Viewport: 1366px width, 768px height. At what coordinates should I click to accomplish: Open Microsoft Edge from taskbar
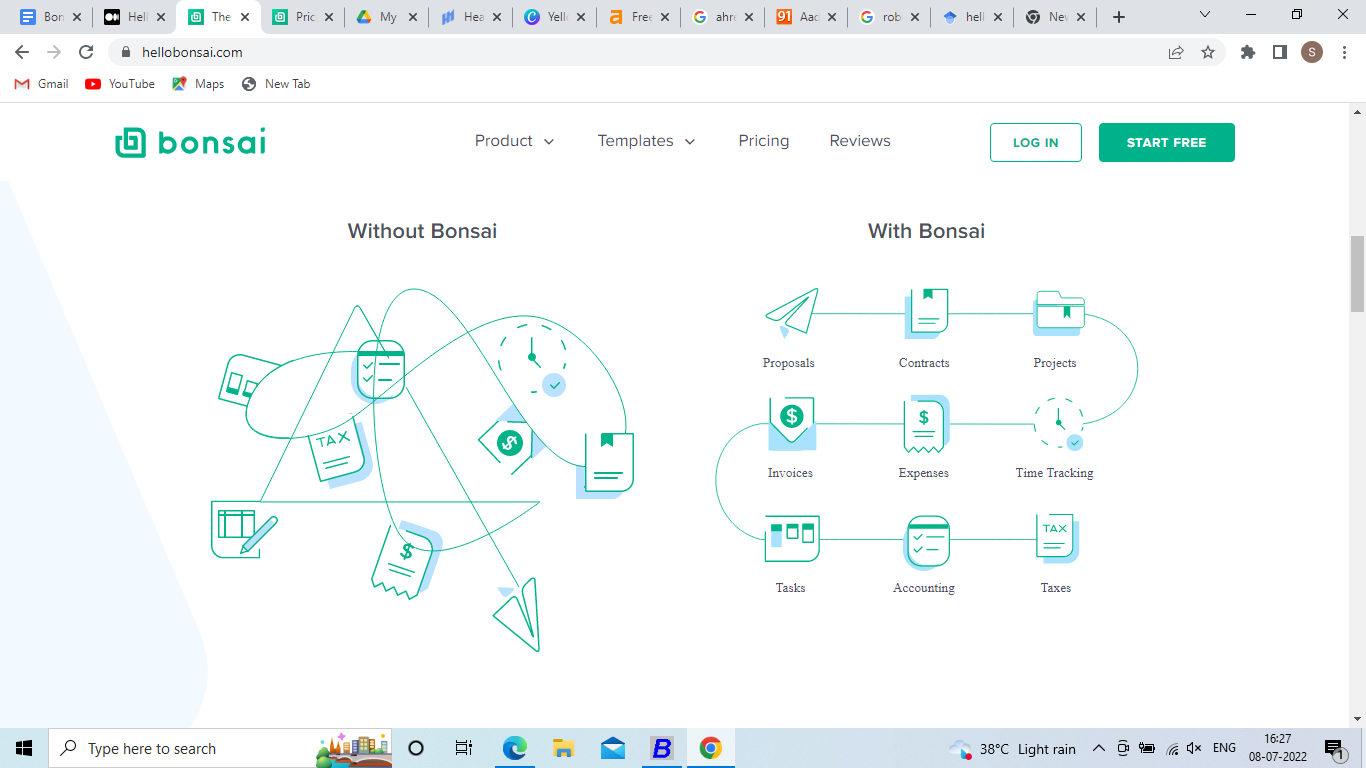(x=515, y=748)
